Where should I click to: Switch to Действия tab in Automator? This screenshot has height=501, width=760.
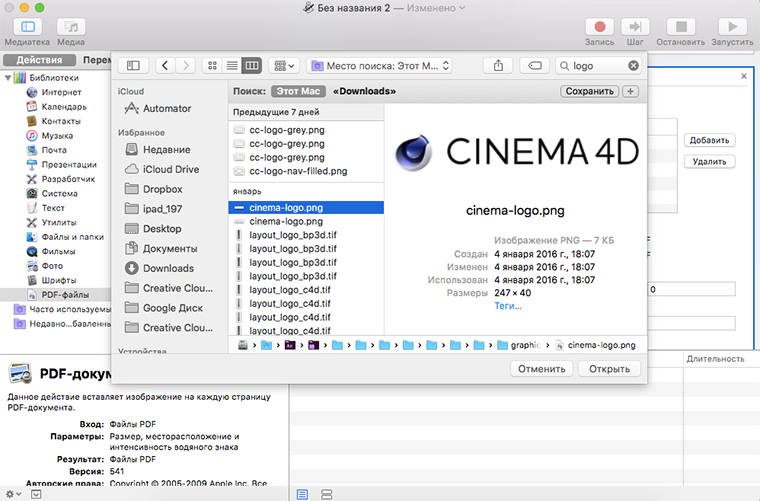(x=39, y=60)
